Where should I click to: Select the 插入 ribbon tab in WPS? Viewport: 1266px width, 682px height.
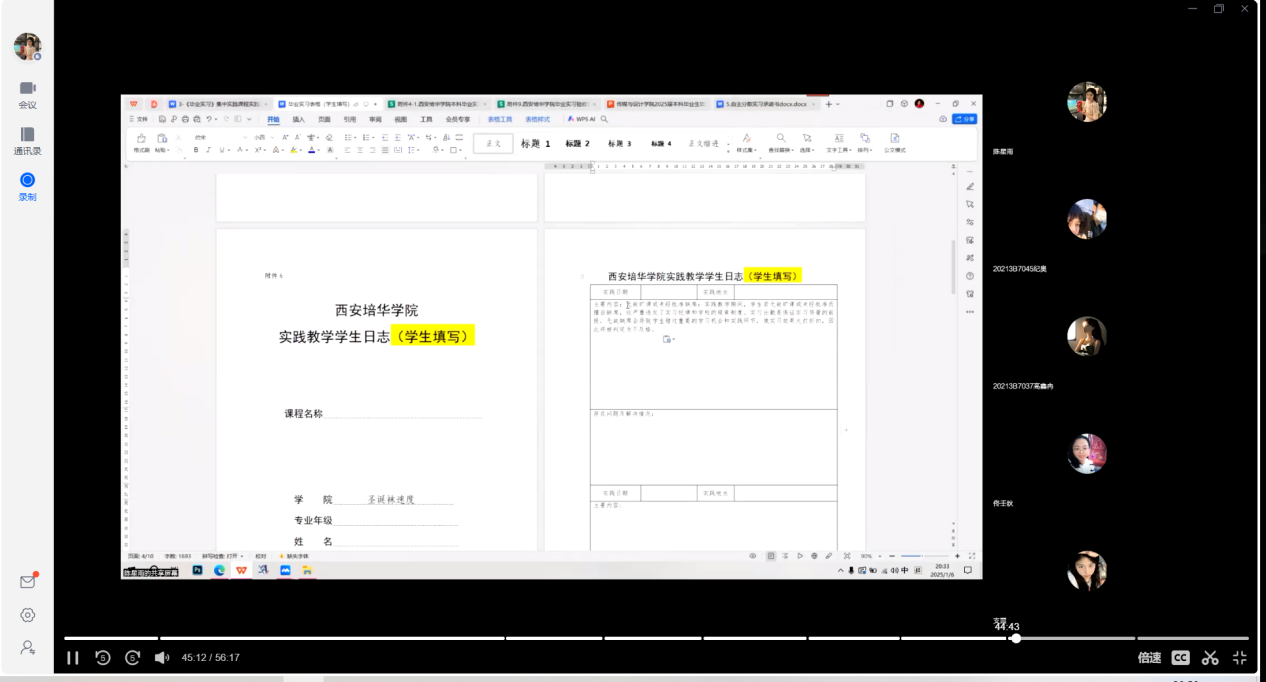[x=299, y=119]
